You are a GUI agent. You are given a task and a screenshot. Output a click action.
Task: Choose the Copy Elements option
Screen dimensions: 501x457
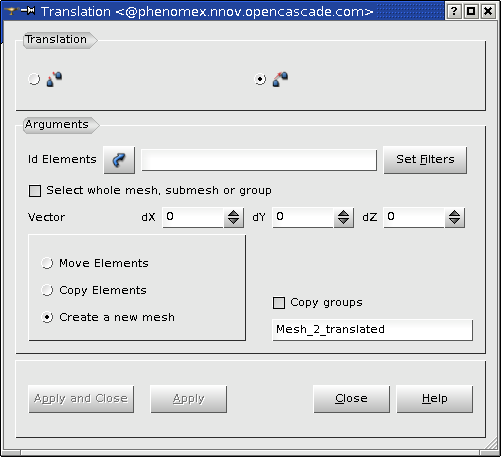coord(47,290)
